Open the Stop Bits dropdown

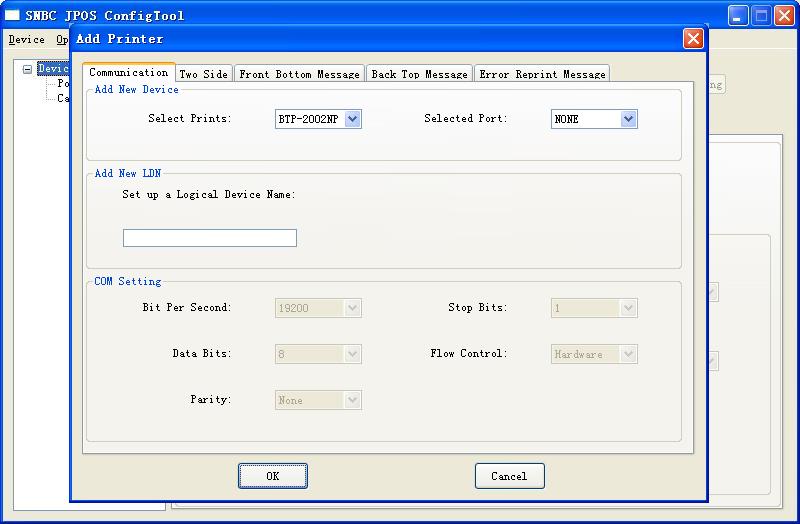click(594, 308)
